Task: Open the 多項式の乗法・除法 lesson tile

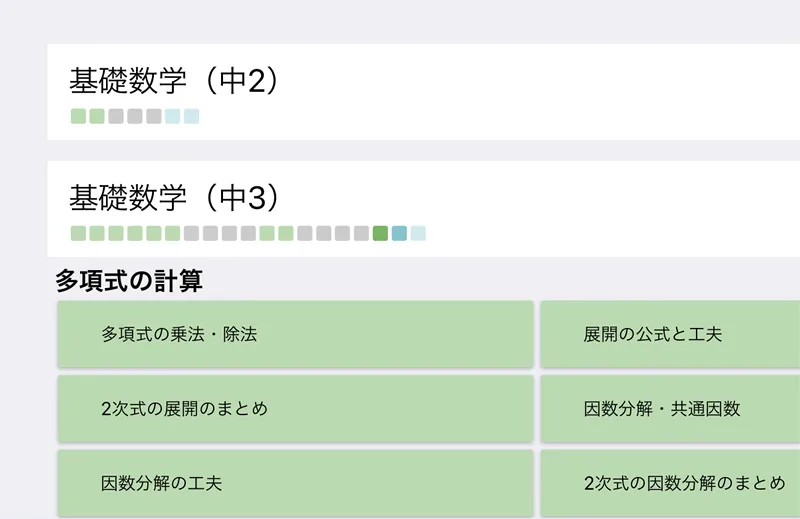Action: [x=295, y=334]
